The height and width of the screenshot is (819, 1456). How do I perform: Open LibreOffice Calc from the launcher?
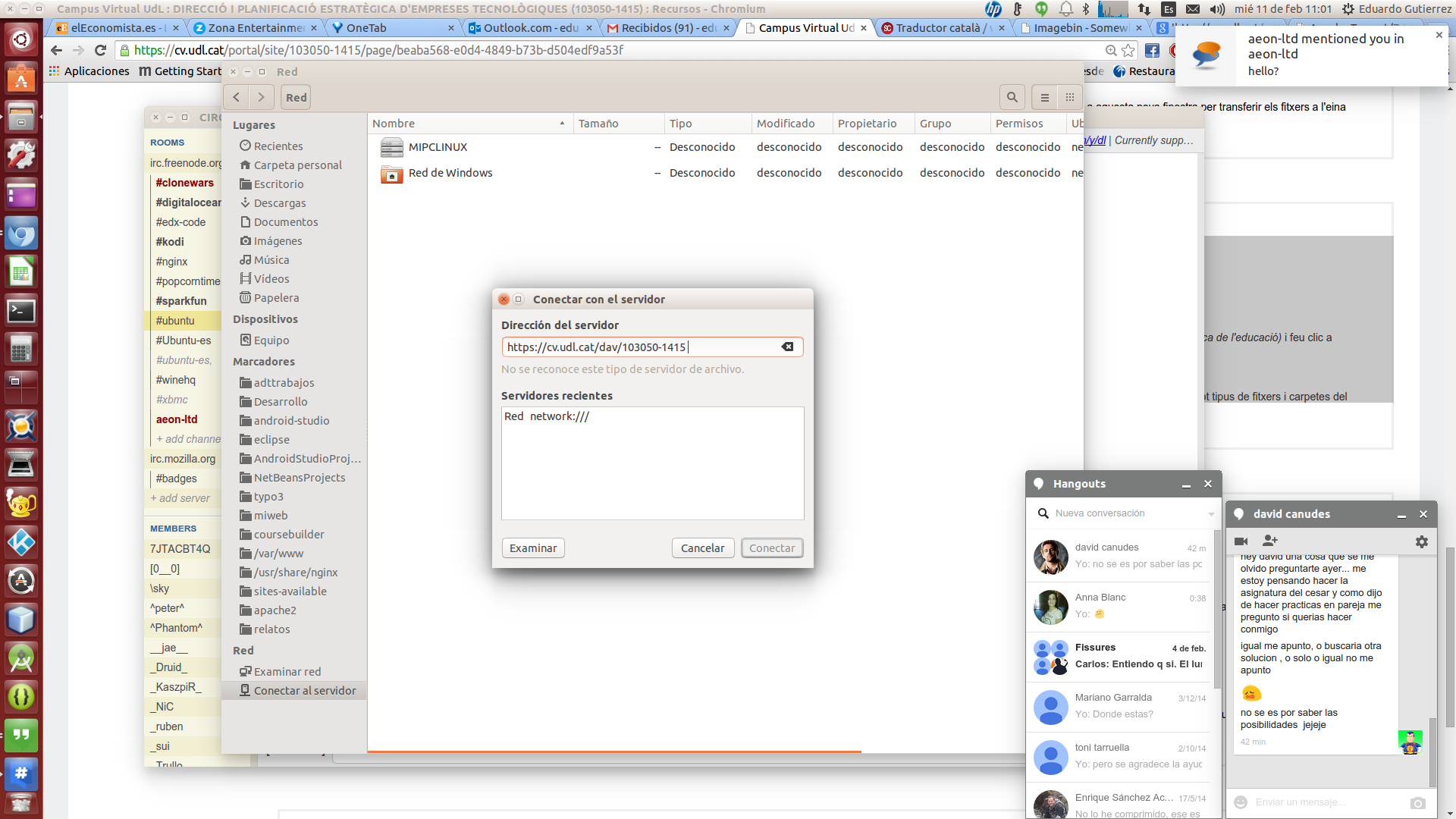coord(21,271)
